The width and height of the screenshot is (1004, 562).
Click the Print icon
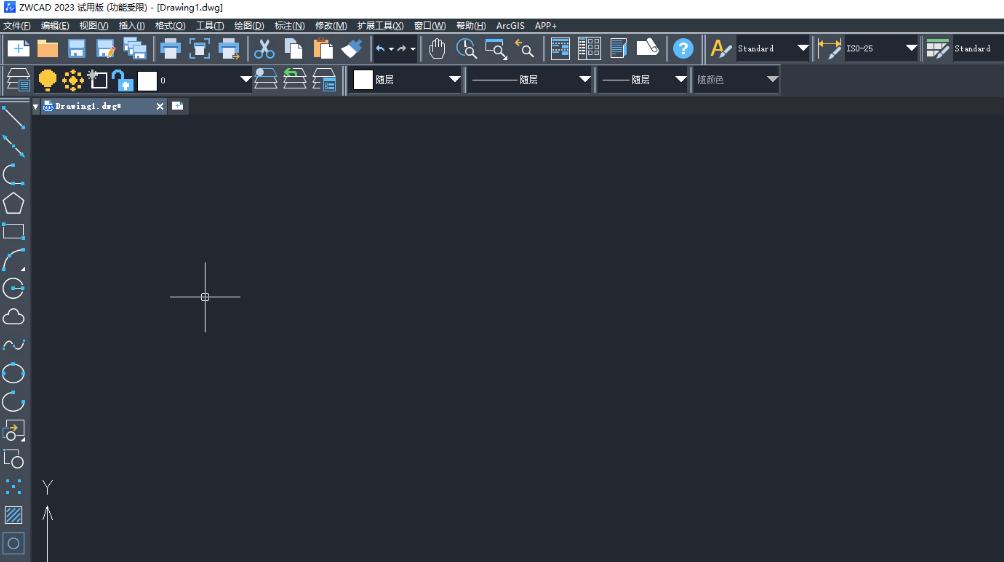point(170,49)
